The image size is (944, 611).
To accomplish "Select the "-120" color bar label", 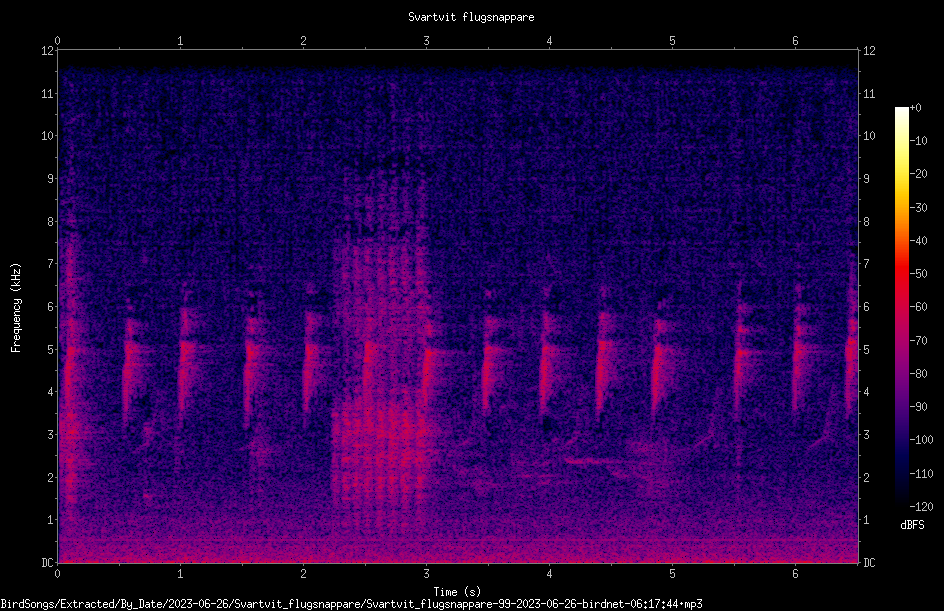I will [922, 507].
